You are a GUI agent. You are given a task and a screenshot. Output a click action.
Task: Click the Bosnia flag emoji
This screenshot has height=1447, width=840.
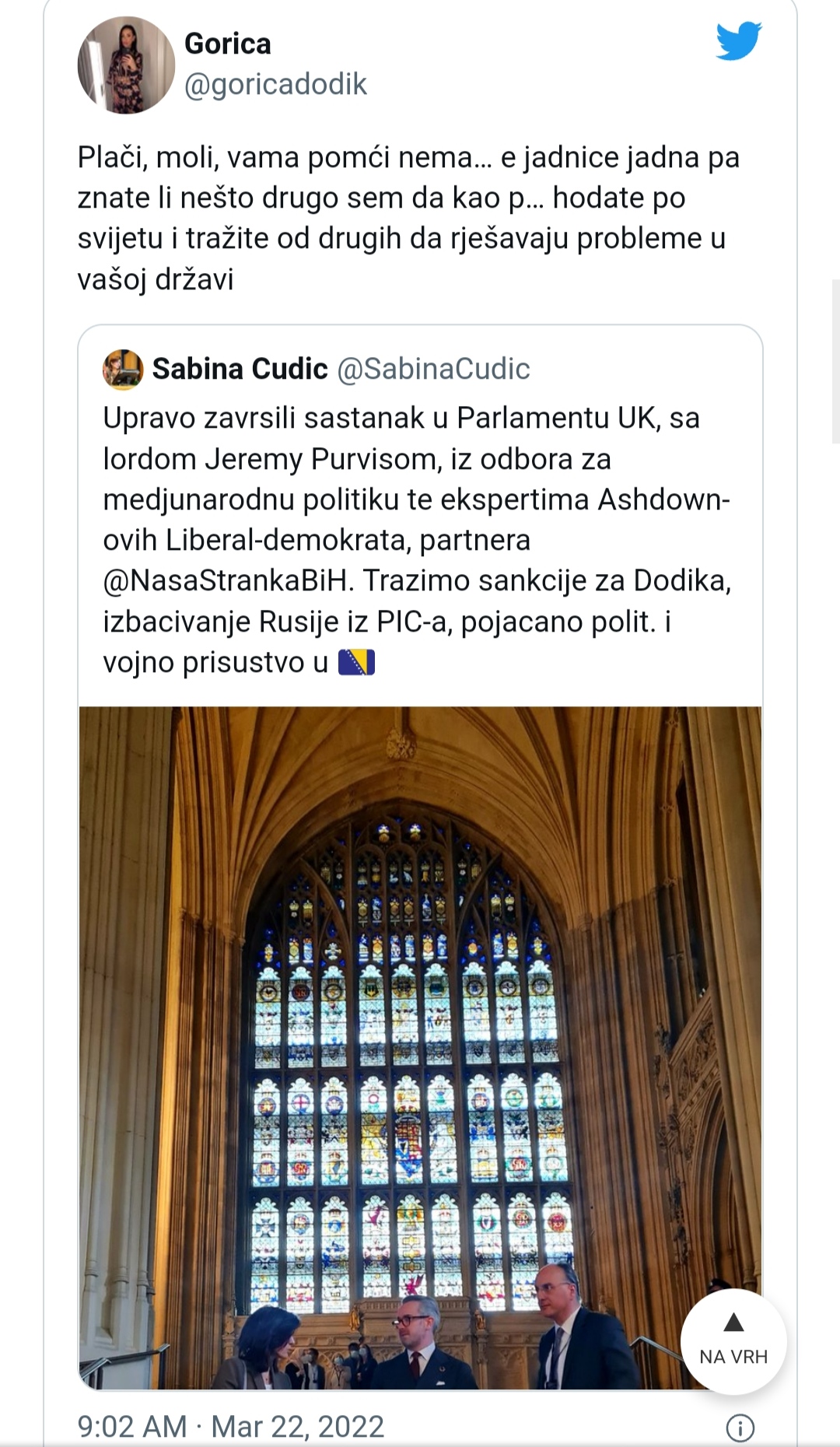[x=356, y=663]
